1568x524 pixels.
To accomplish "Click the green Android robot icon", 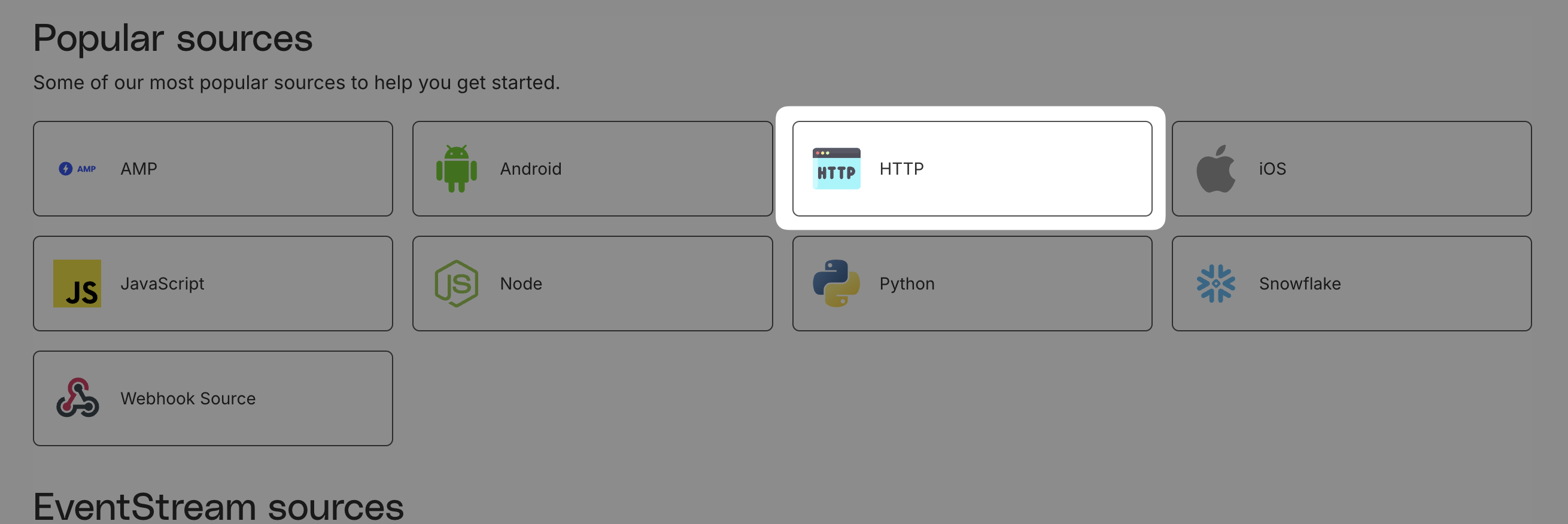I will point(457,169).
